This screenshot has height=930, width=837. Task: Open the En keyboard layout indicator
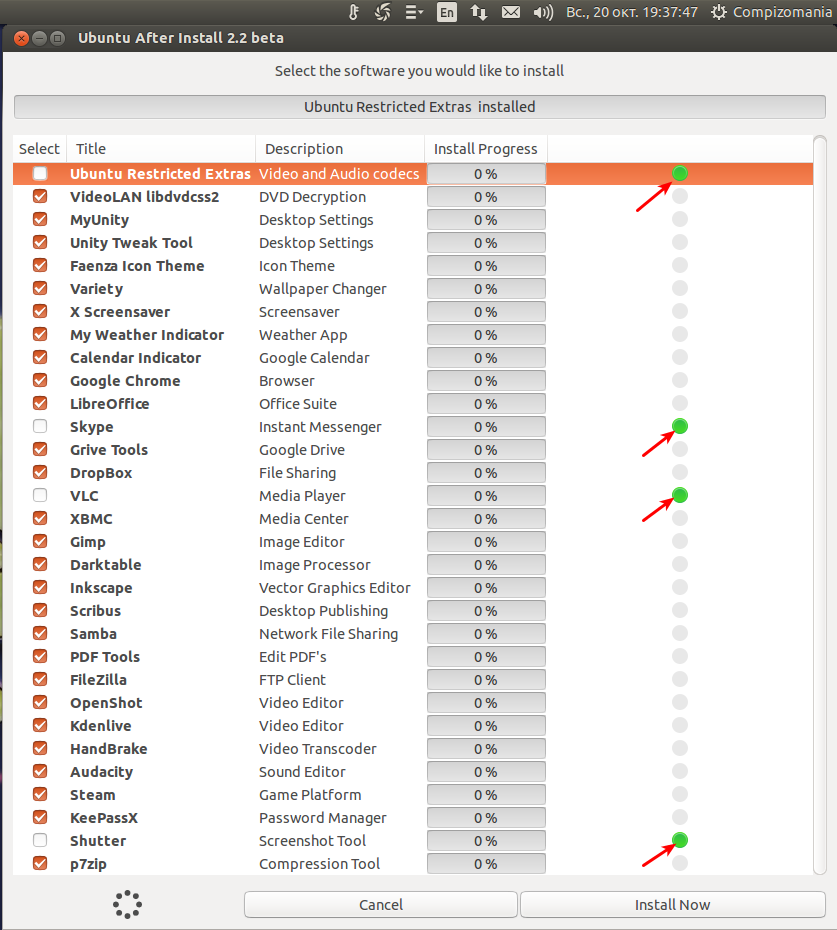[x=447, y=12]
